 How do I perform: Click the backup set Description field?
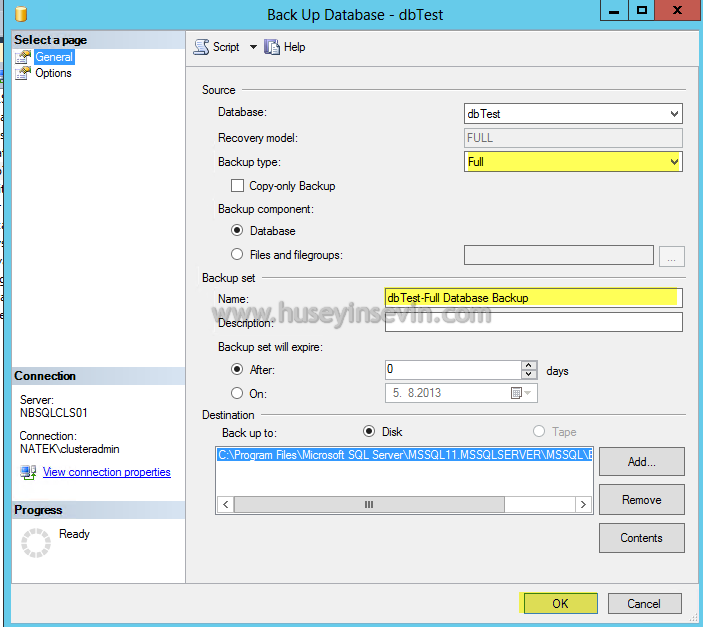pos(534,322)
